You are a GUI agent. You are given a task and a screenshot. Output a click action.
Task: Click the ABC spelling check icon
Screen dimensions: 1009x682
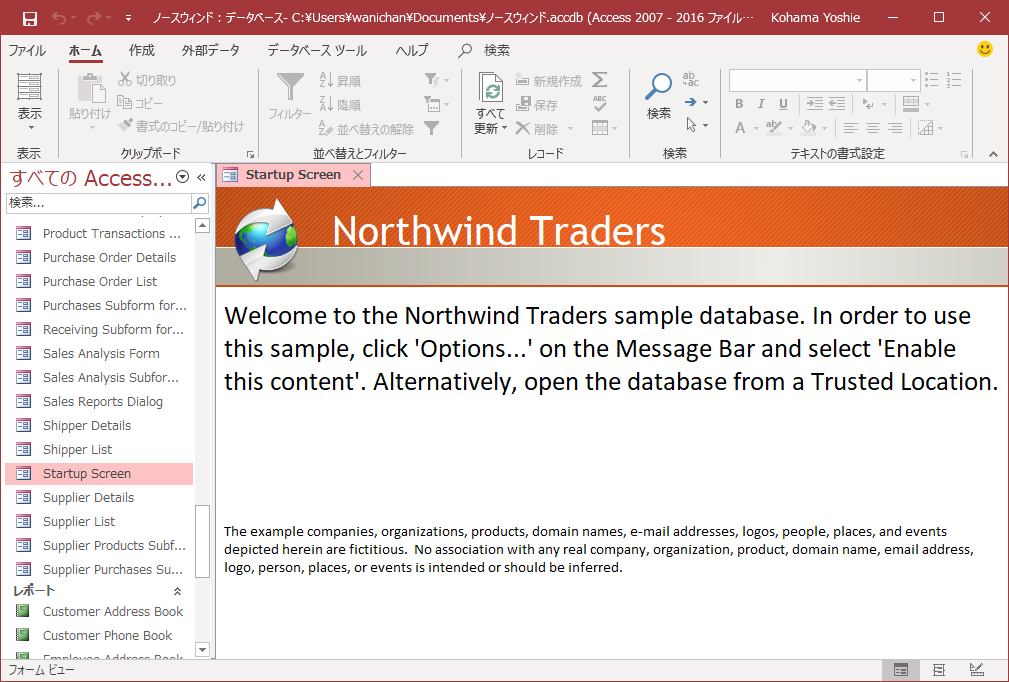[x=600, y=104]
